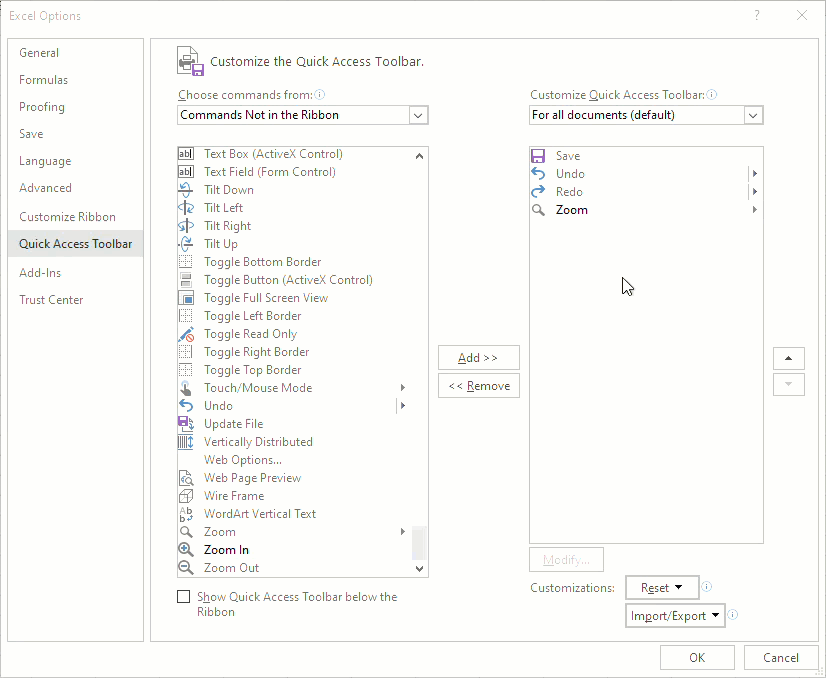Screen dimensions: 826x678
Task: Expand the Redo arrow in the toolbar list
Action: tap(755, 192)
